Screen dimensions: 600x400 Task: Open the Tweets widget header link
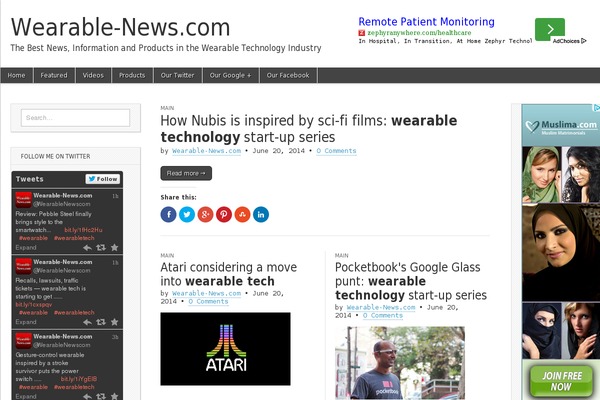(29, 179)
